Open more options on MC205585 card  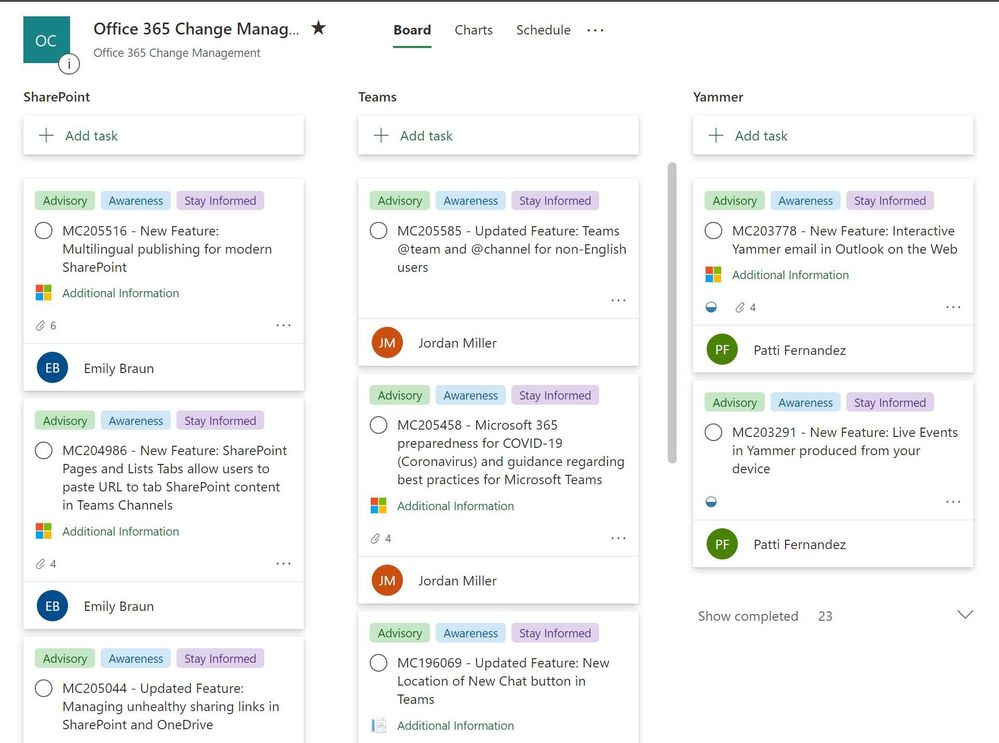click(x=618, y=300)
